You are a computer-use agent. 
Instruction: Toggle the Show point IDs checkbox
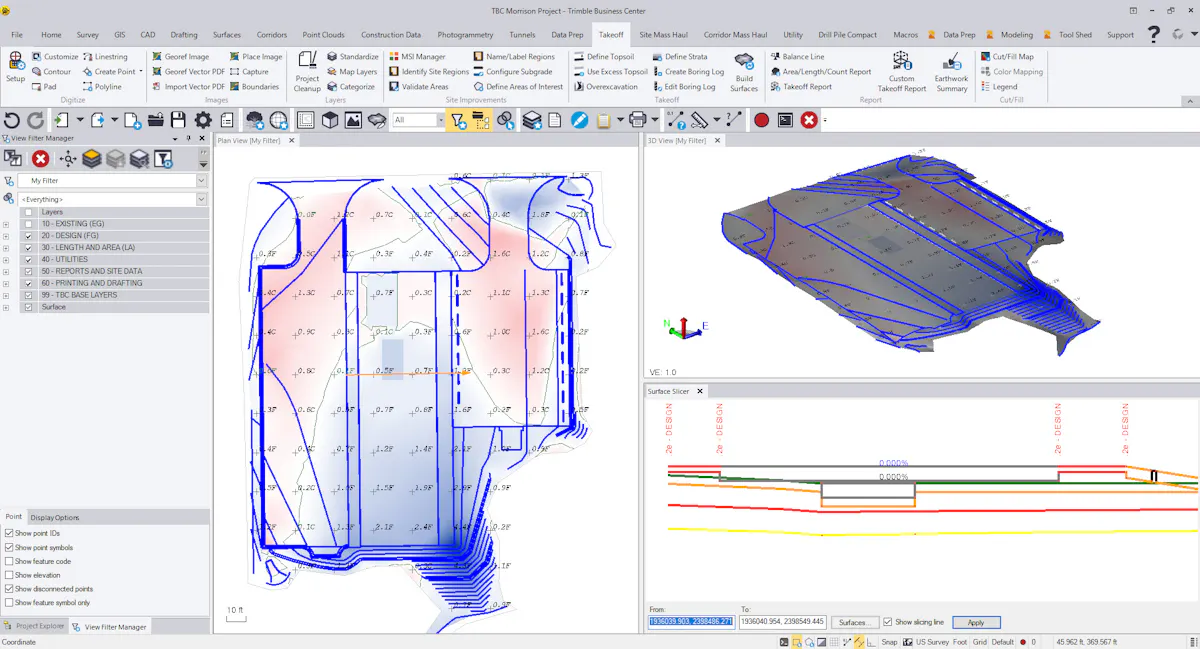click(x=9, y=534)
